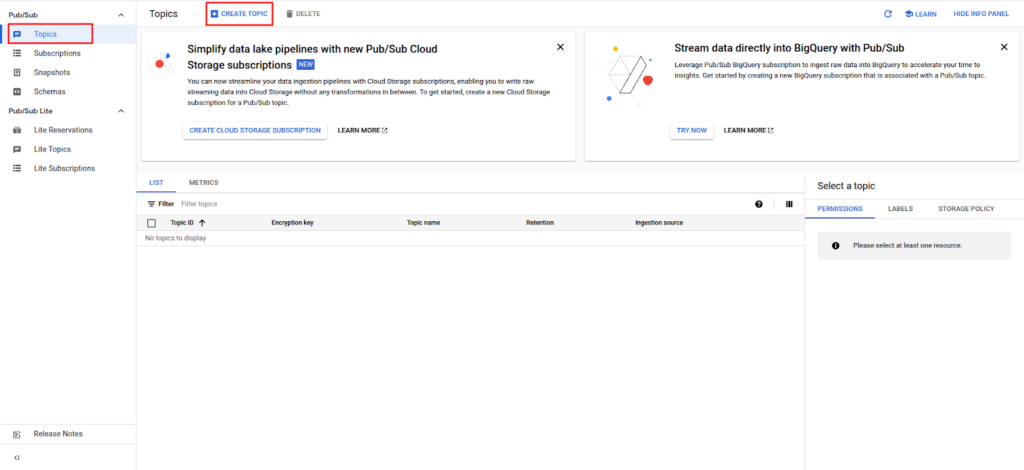Image resolution: width=1024 pixels, height=470 pixels.
Task: Click the Create Topic button
Action: click(x=239, y=14)
